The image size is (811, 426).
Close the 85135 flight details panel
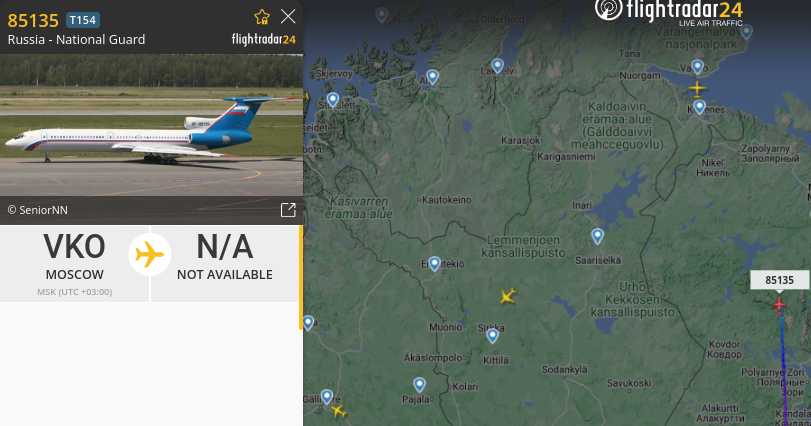pyautogui.click(x=288, y=17)
